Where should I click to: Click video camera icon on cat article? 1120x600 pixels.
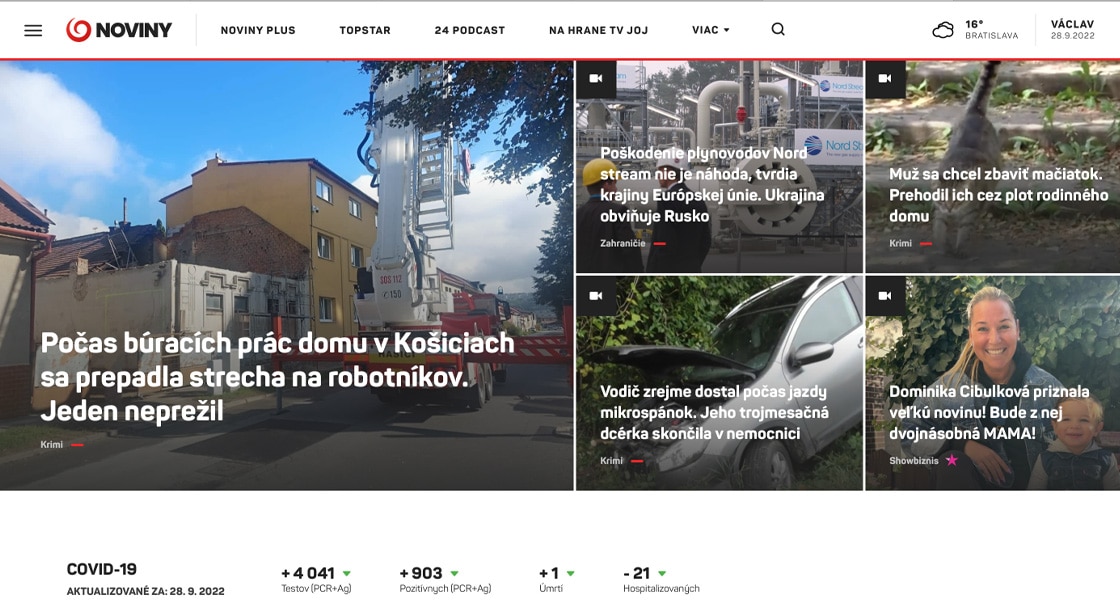885,79
